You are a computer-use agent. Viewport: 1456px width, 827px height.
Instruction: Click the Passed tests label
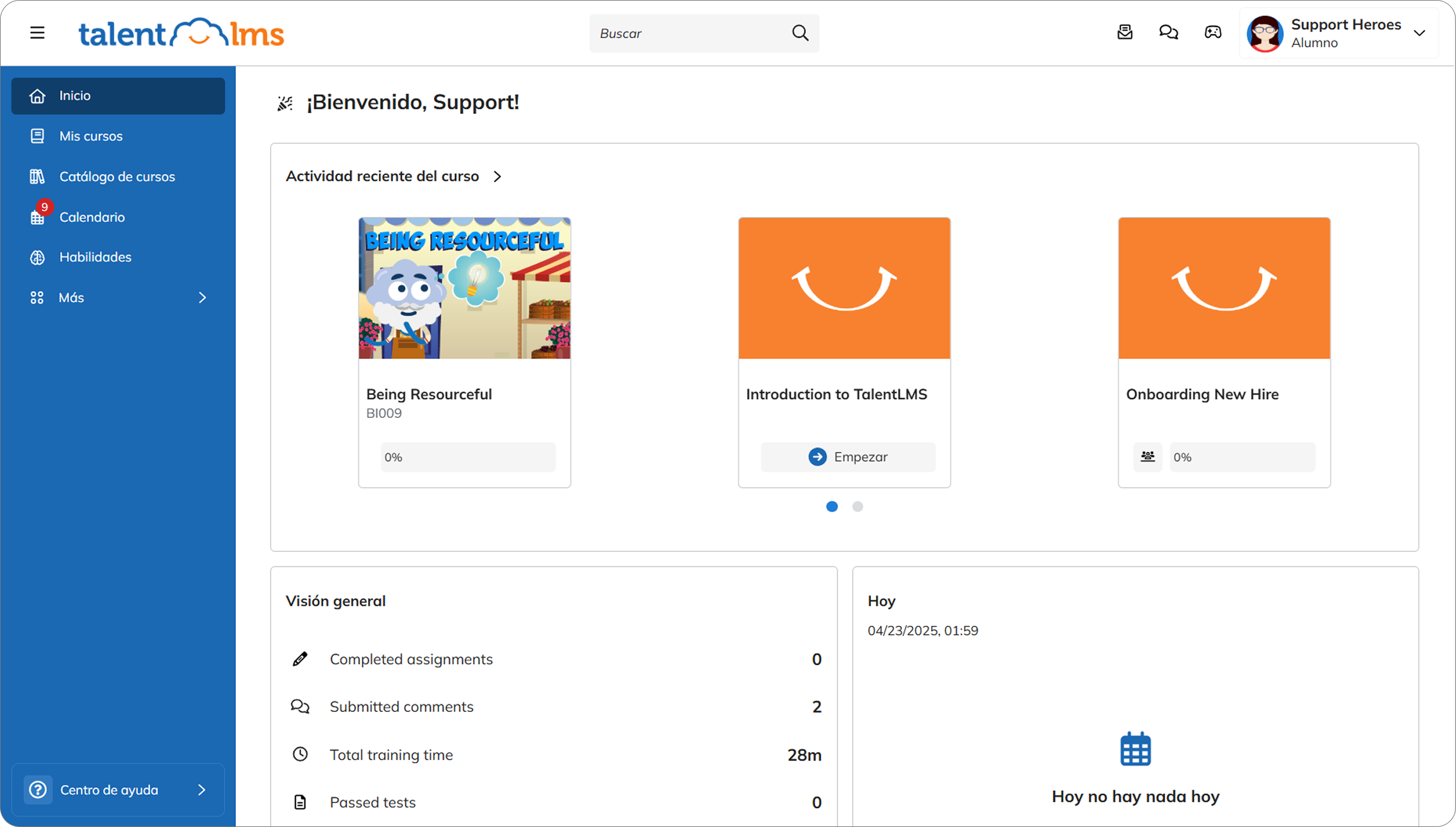point(373,802)
